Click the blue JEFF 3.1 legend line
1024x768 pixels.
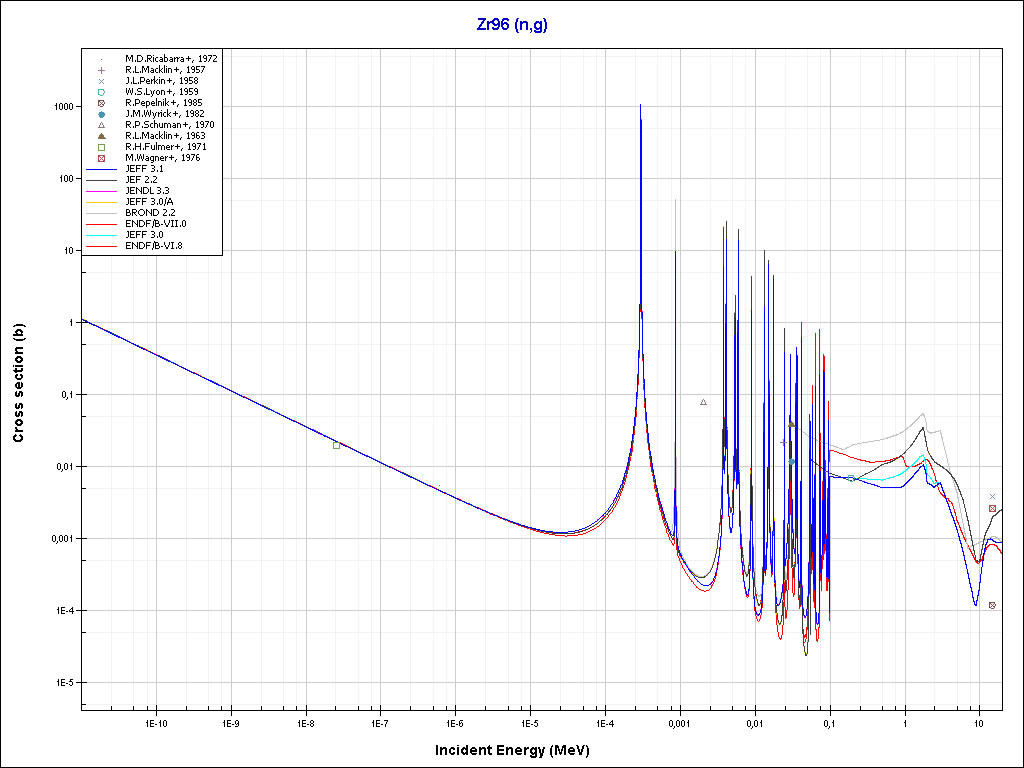coord(101,169)
